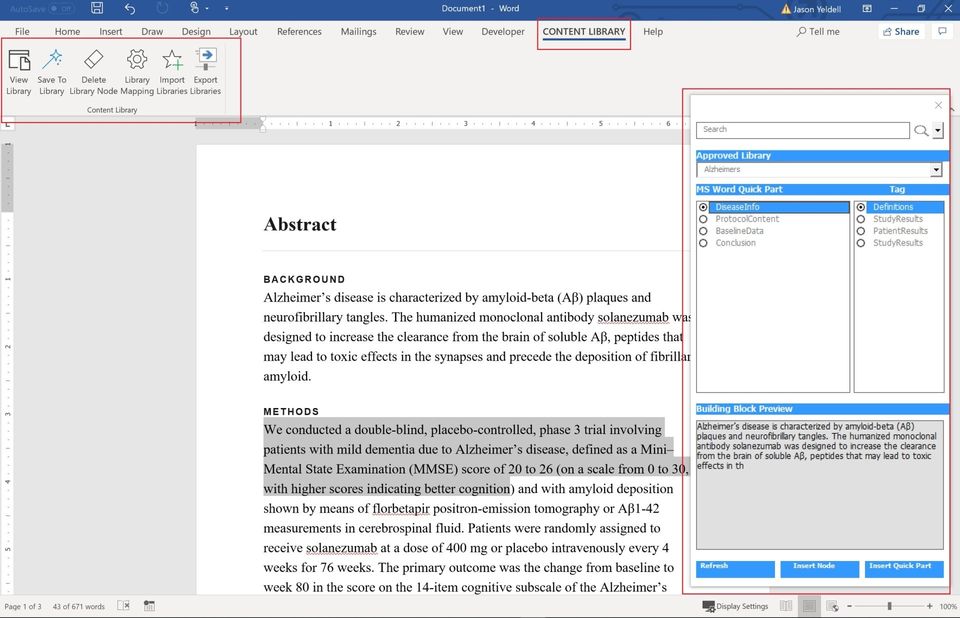Click the Building Block Preview text area
Viewport: 960px width, 618px height.
point(819,484)
